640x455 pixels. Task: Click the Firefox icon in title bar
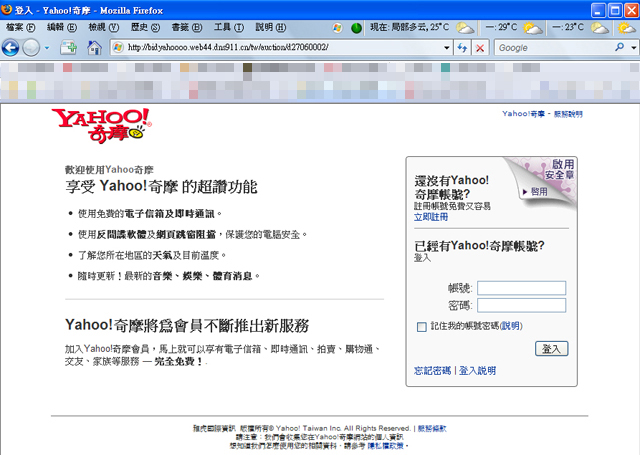(6, 9)
